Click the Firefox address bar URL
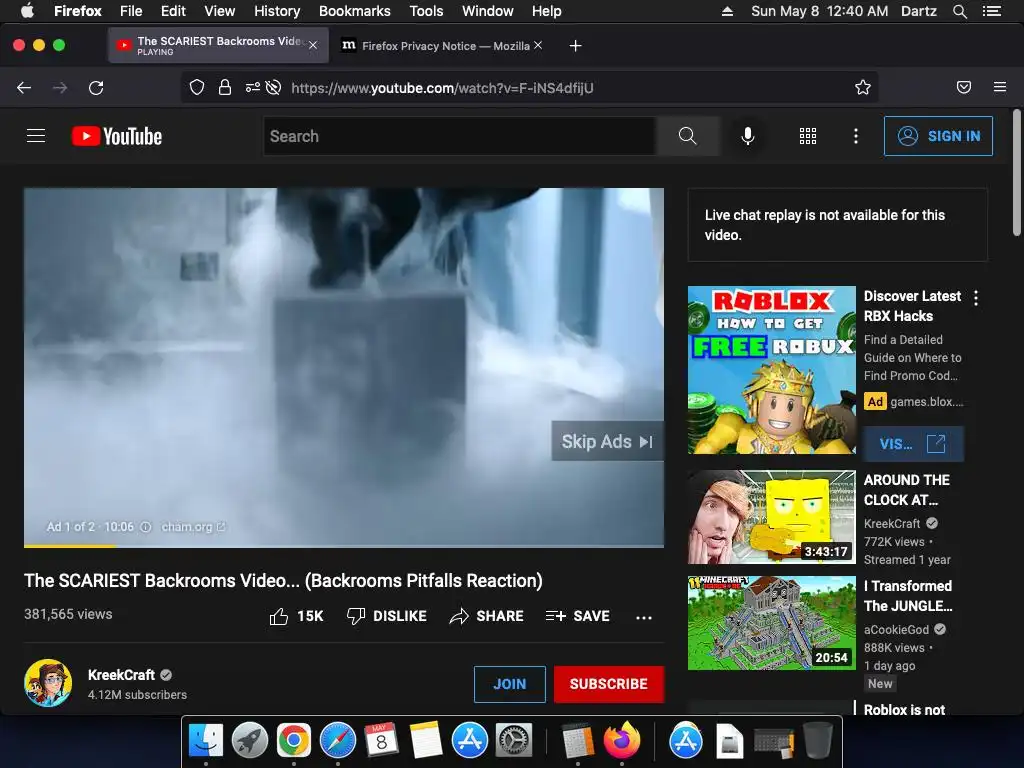Image resolution: width=1024 pixels, height=768 pixels. tap(442, 88)
